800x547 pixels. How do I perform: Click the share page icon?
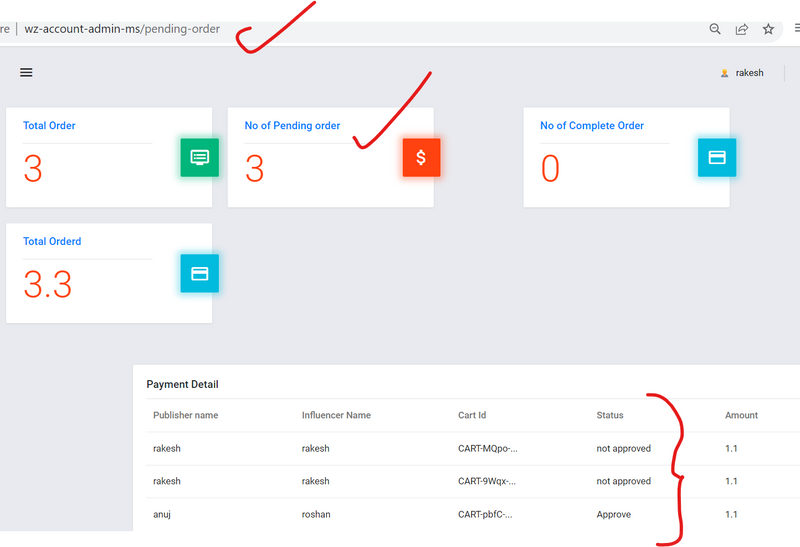tap(742, 29)
